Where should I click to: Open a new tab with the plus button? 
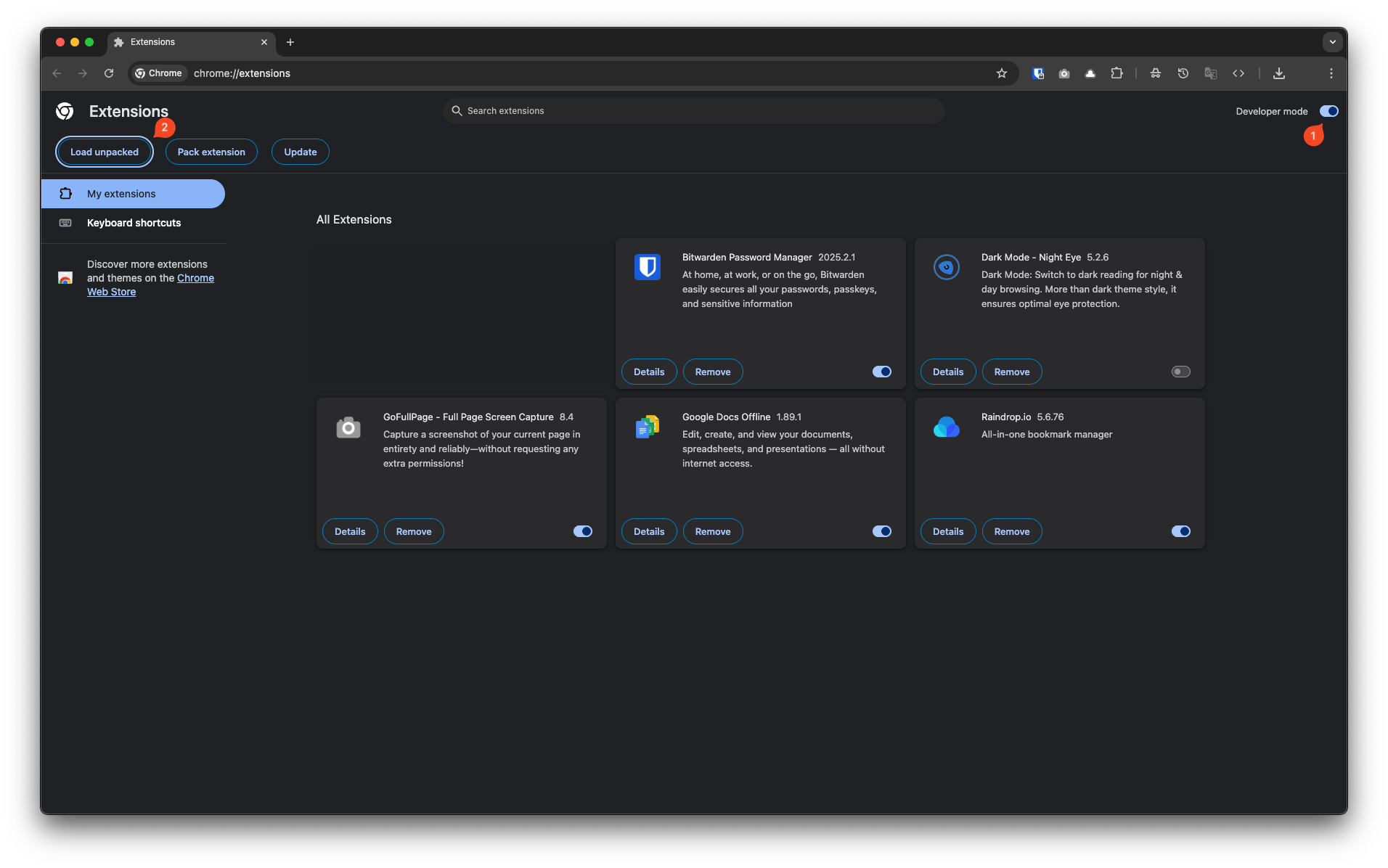[290, 42]
